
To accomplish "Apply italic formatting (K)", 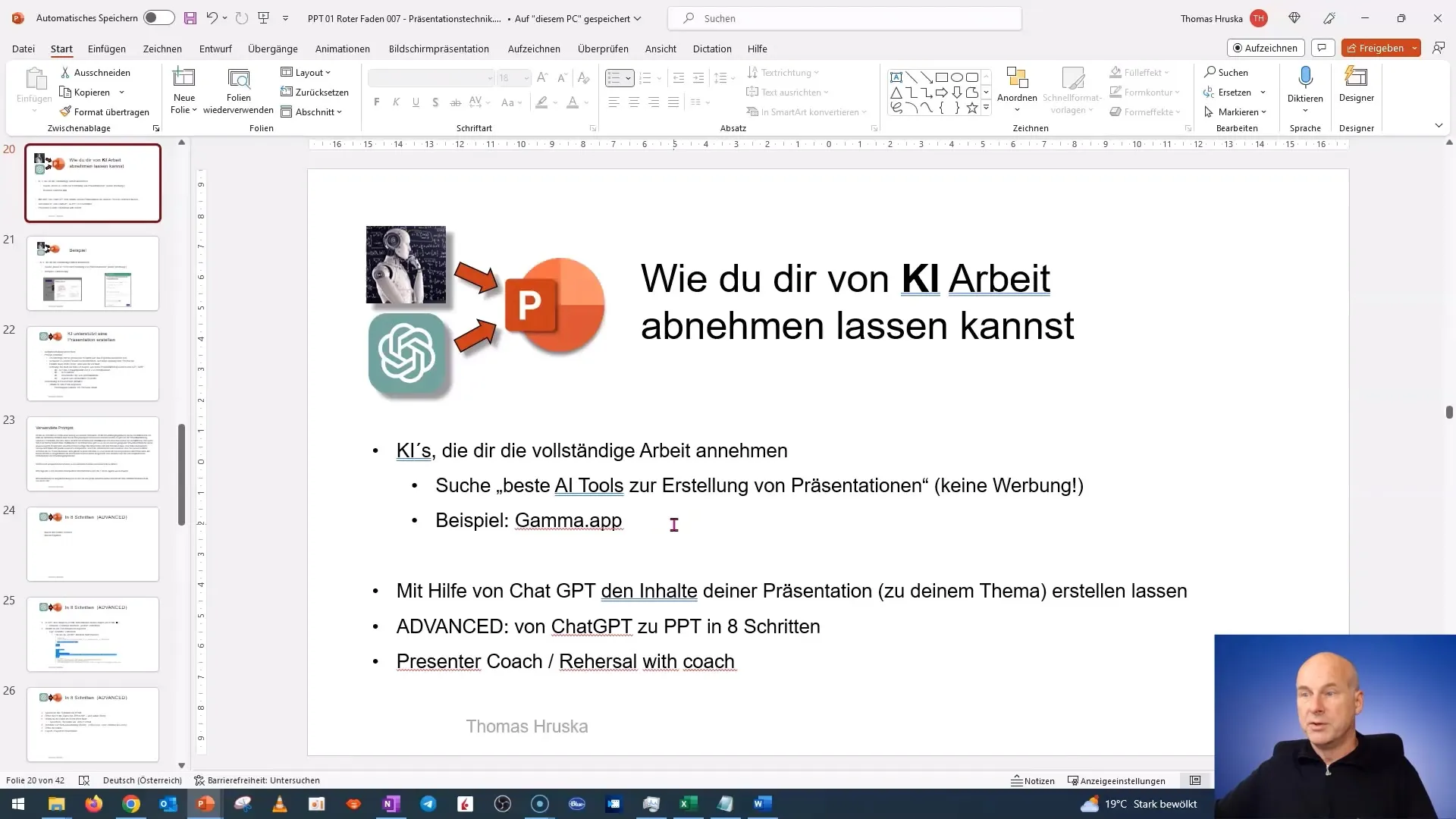I will click(x=396, y=102).
